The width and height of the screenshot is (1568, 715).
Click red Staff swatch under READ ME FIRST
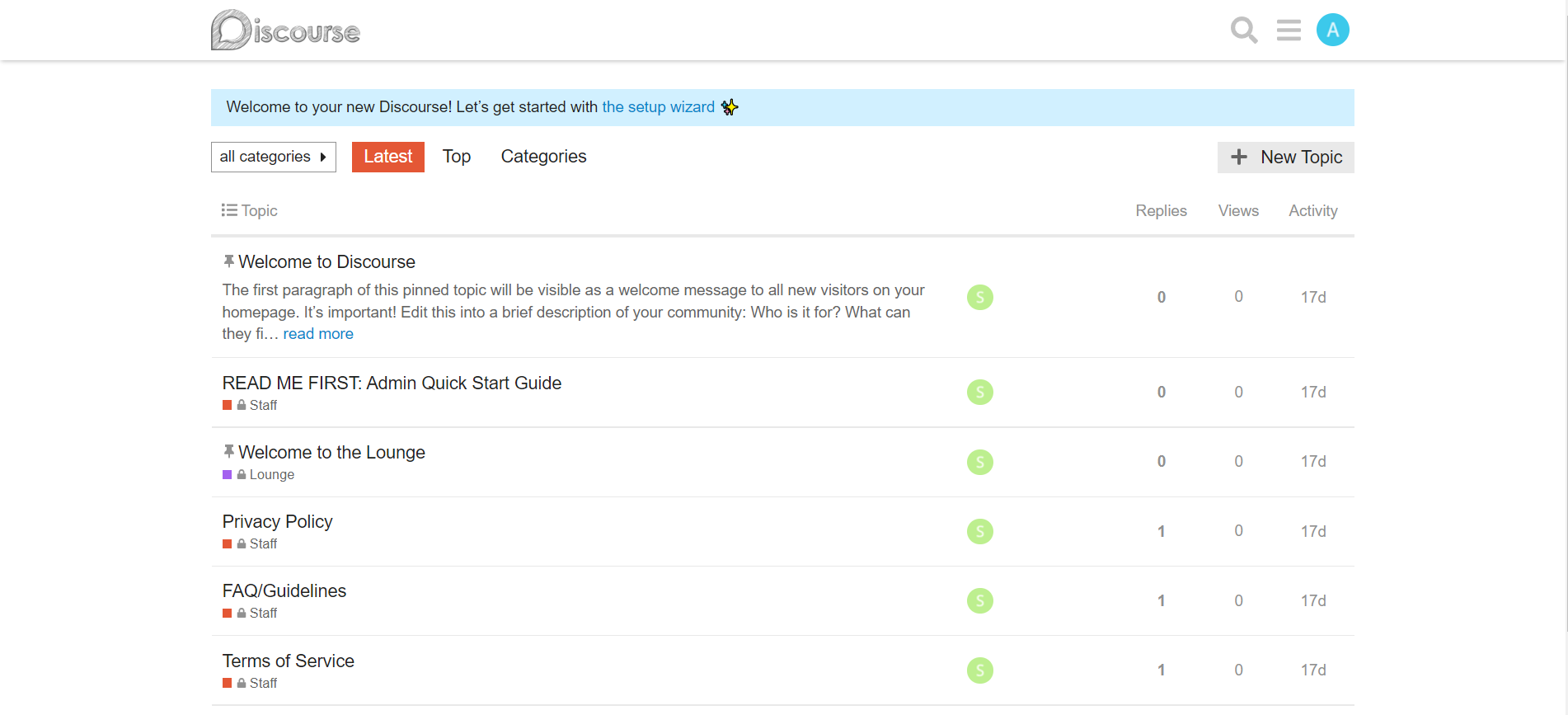(227, 405)
